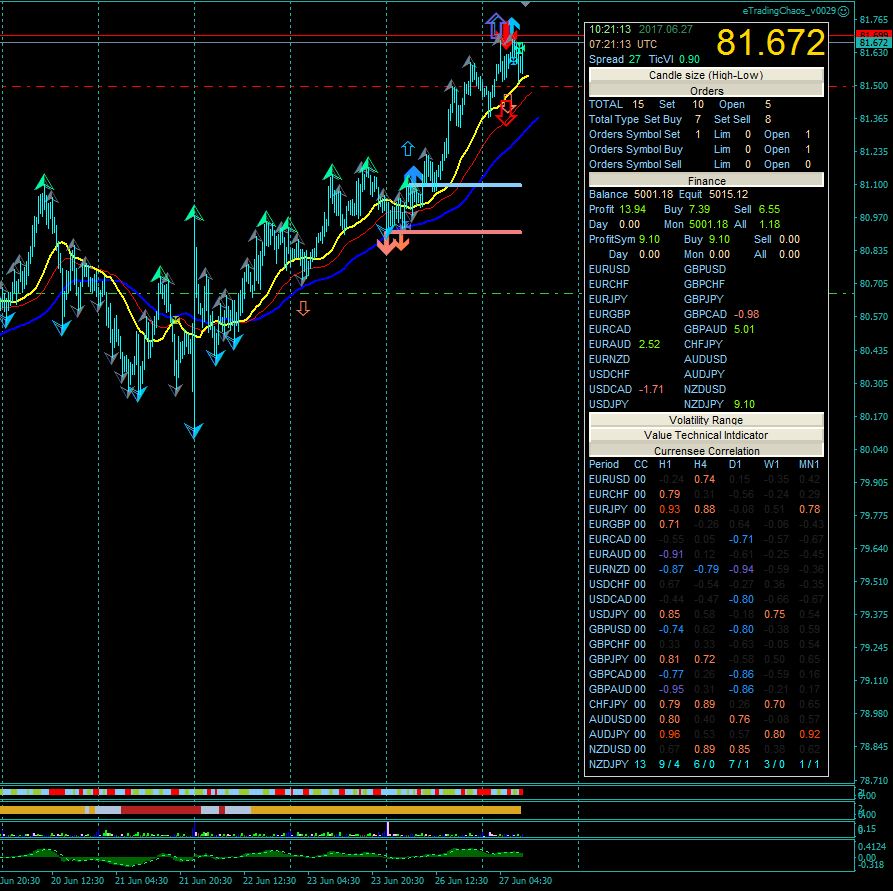This screenshot has width=893, height=891.
Task: Click the salmon horizontal level line
Action: pyautogui.click(x=454, y=232)
